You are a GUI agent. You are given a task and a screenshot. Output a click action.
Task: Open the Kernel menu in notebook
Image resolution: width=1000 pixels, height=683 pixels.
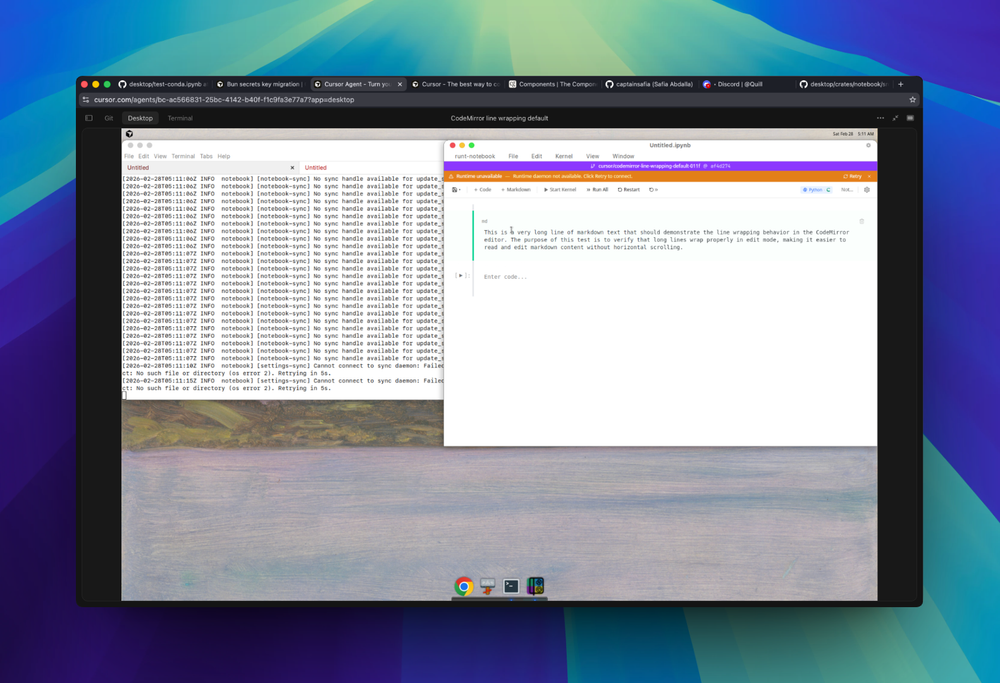click(564, 156)
